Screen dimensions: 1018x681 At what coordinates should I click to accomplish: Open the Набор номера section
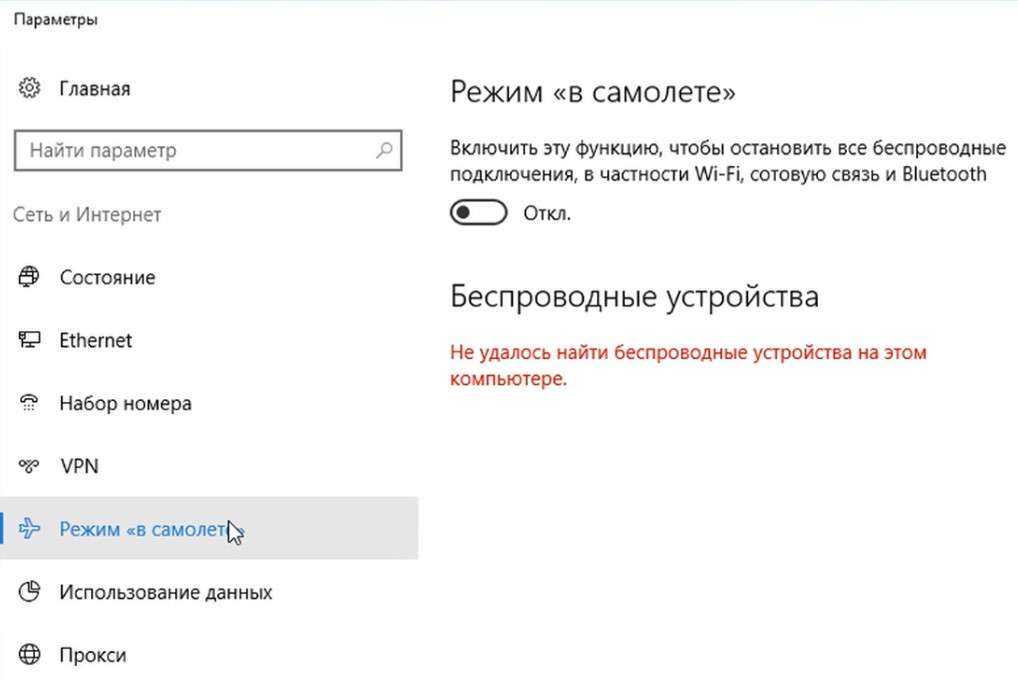coord(125,403)
